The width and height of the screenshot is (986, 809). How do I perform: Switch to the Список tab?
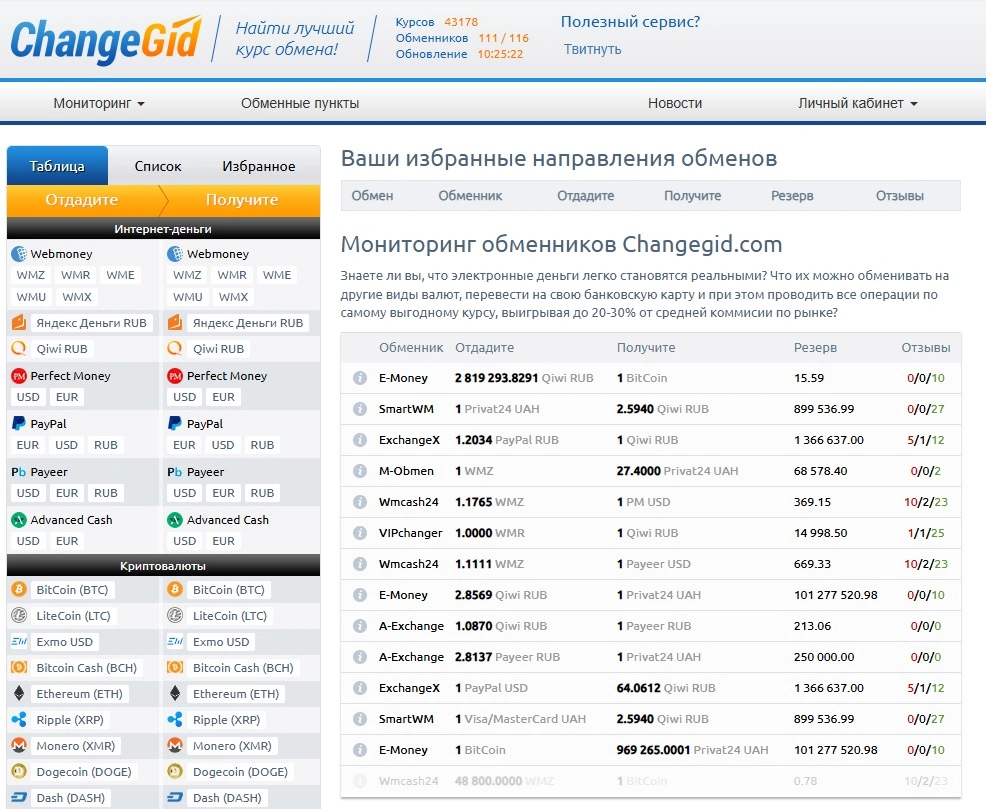click(x=158, y=166)
